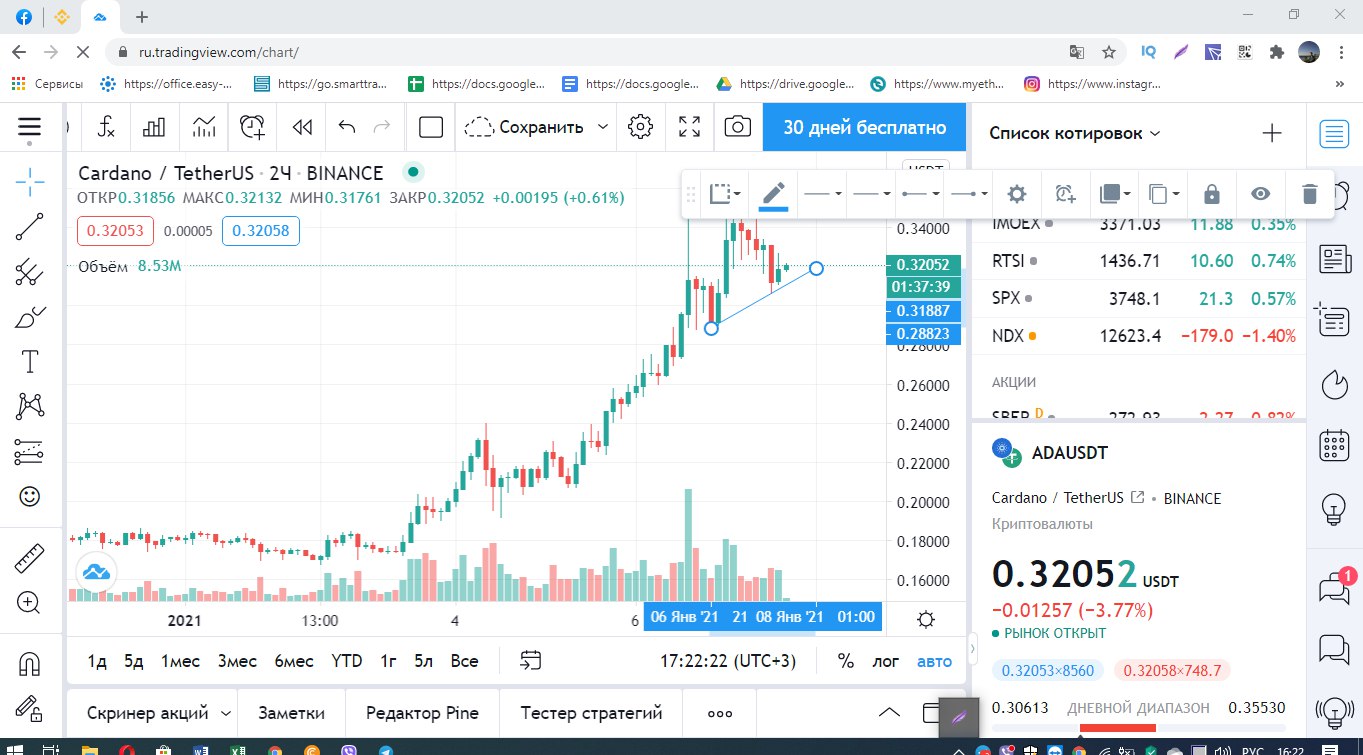
Task: Open the line thickness dropdown
Action: 824,194
